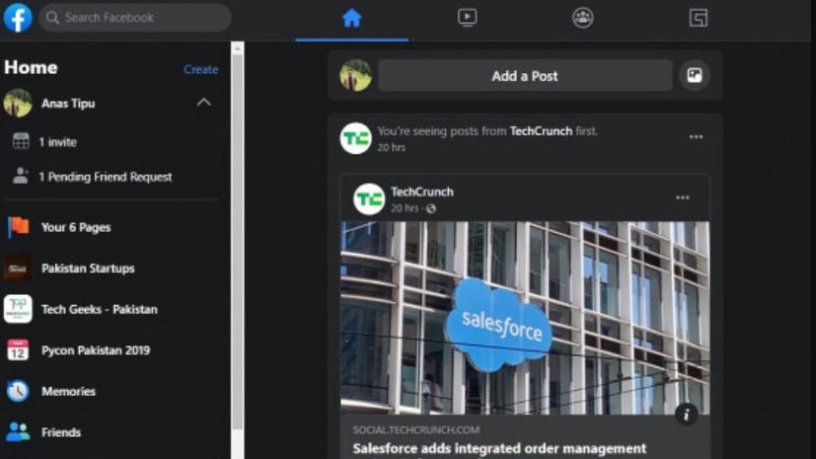Image resolution: width=816 pixels, height=459 pixels.
Task: Collapse the Anas Tipu section chevron
Action: click(204, 103)
